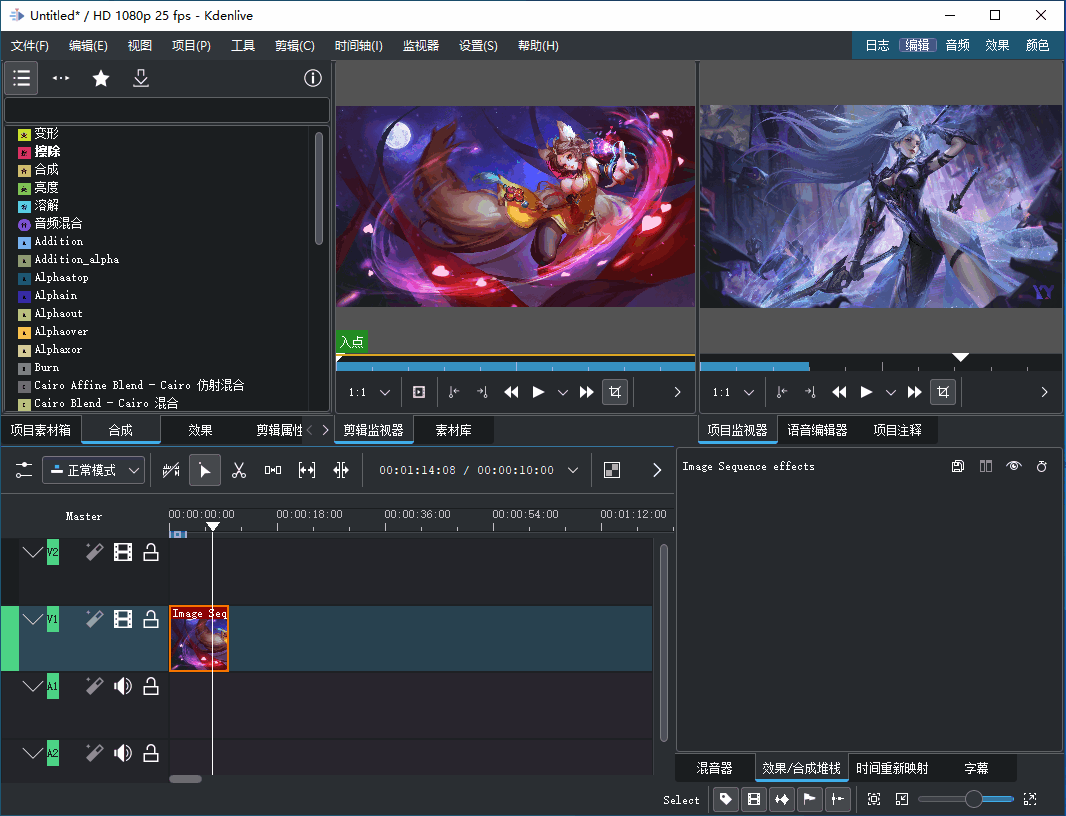The image size is (1066, 816).
Task: Switch to the 素材库 tab
Action: (454, 429)
